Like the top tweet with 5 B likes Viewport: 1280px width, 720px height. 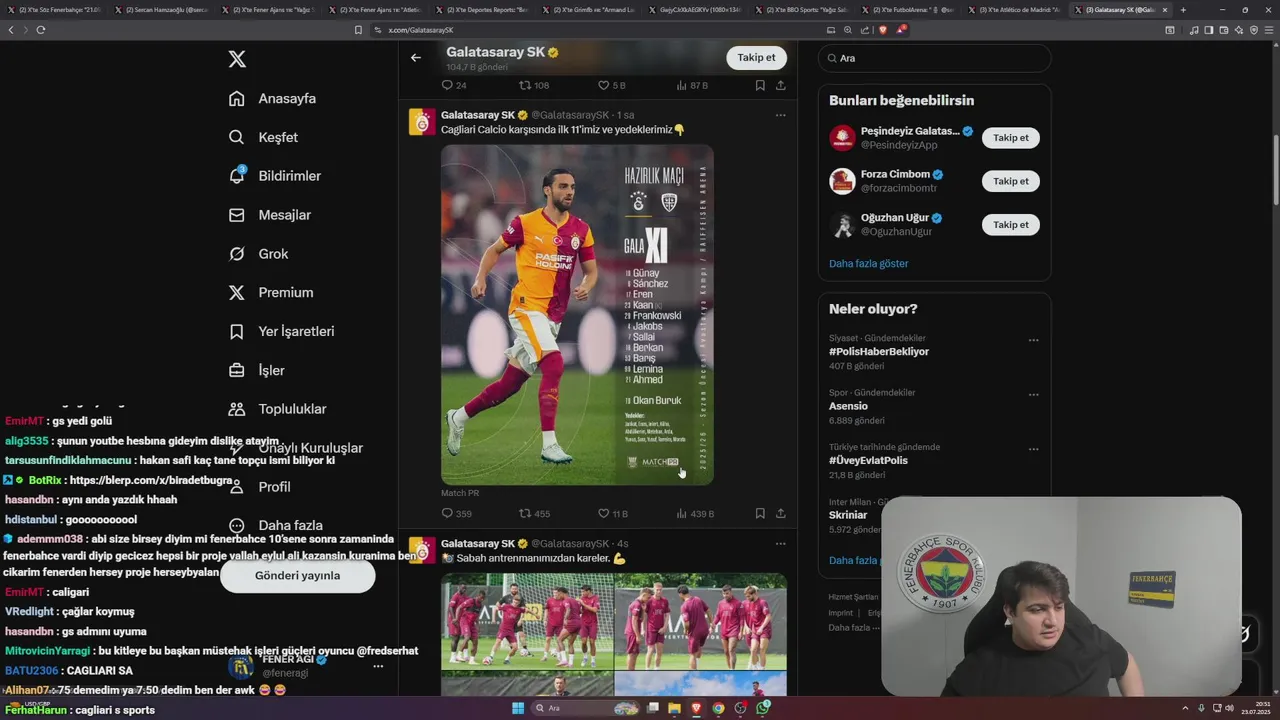(611, 86)
